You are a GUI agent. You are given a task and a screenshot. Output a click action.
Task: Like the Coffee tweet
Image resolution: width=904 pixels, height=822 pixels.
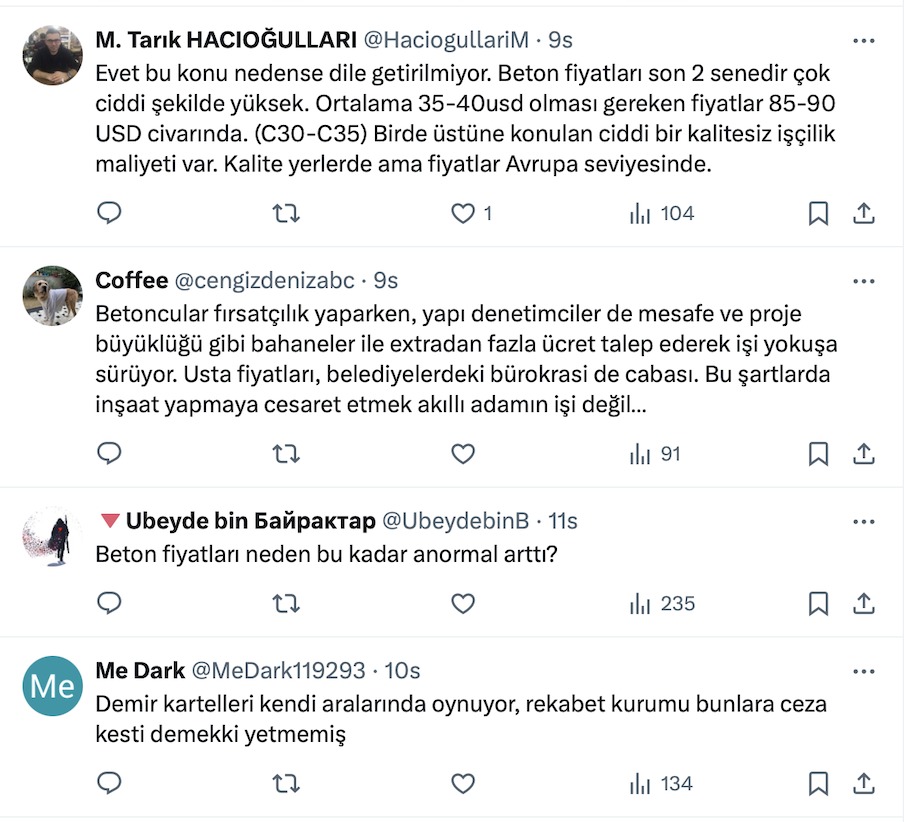click(x=462, y=454)
